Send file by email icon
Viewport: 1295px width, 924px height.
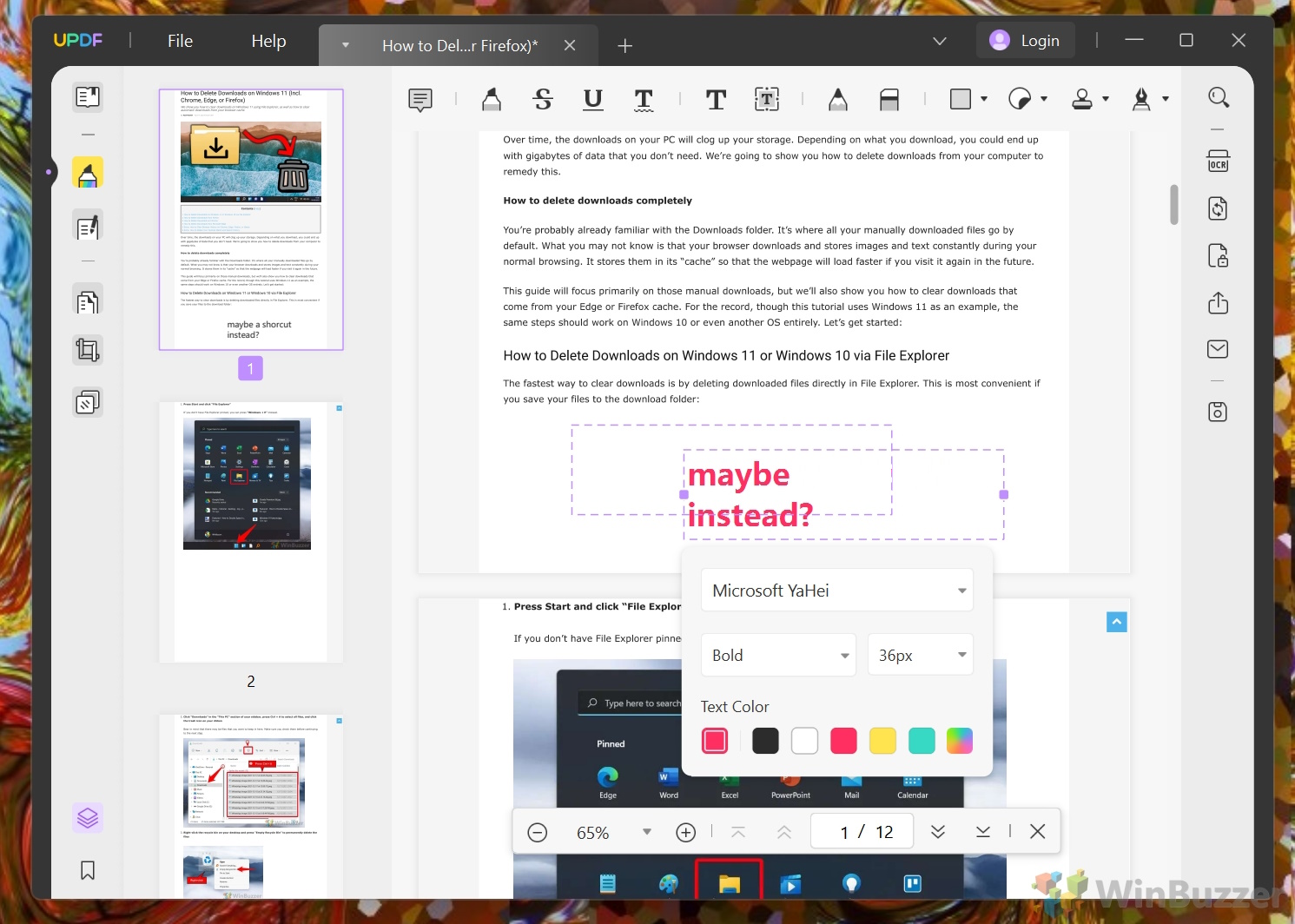click(x=1219, y=349)
